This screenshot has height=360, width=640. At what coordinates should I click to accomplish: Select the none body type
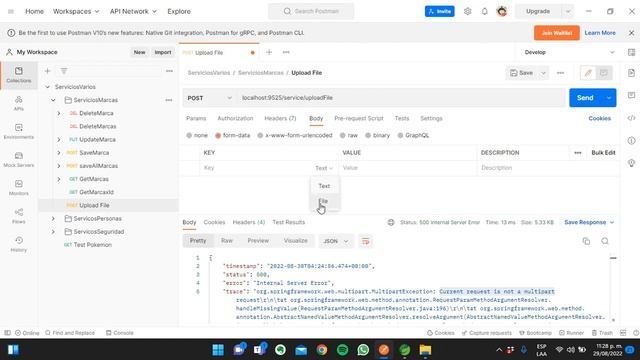(x=197, y=136)
